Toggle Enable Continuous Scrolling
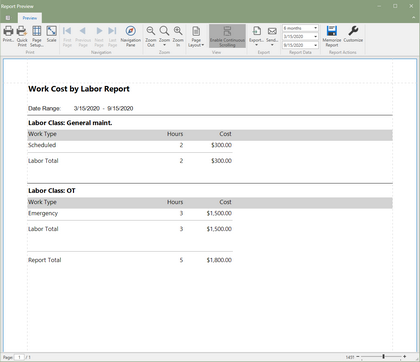420x362 pixels. [227, 36]
